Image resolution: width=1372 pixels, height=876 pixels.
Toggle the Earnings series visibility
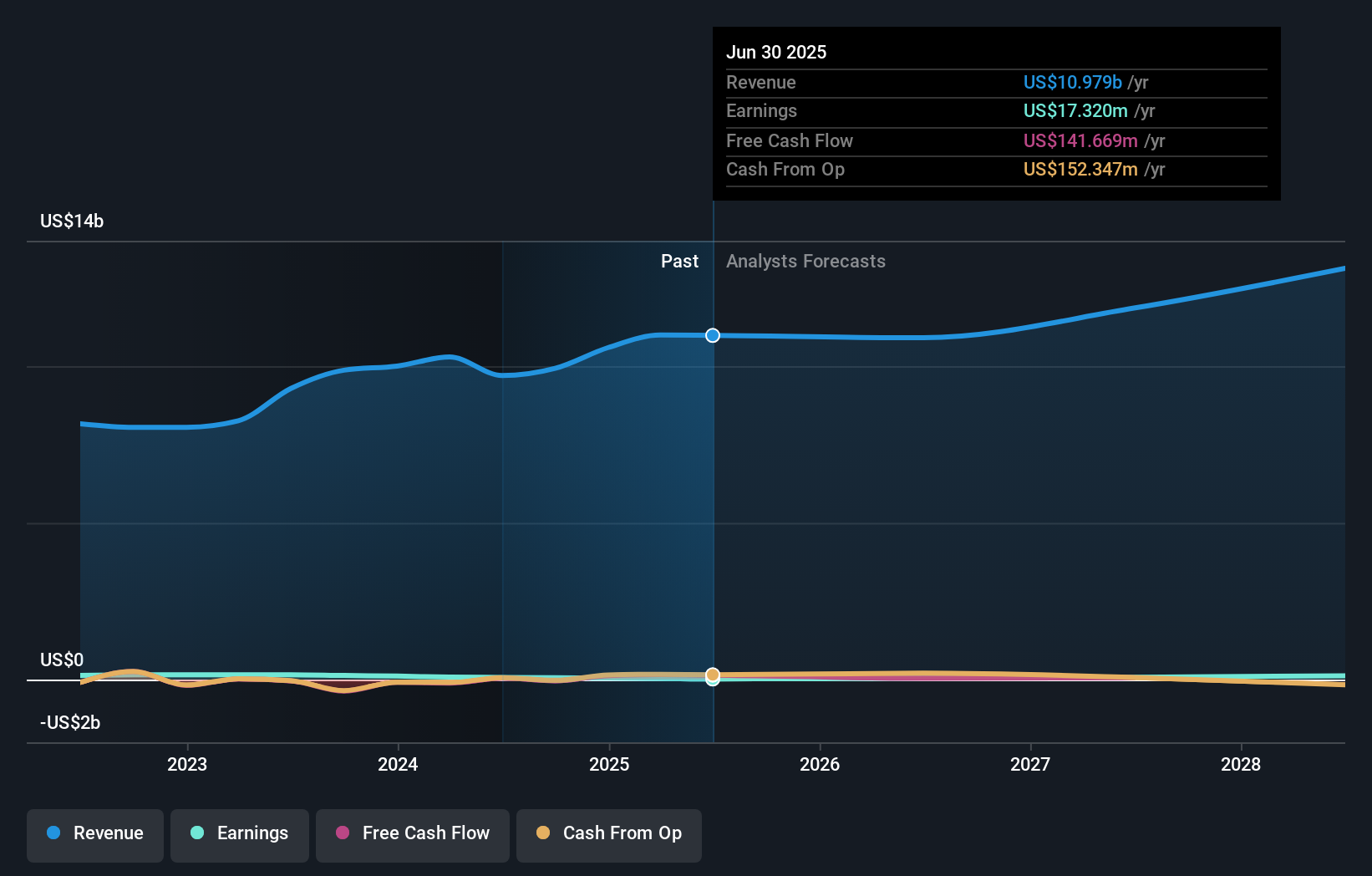[239, 833]
